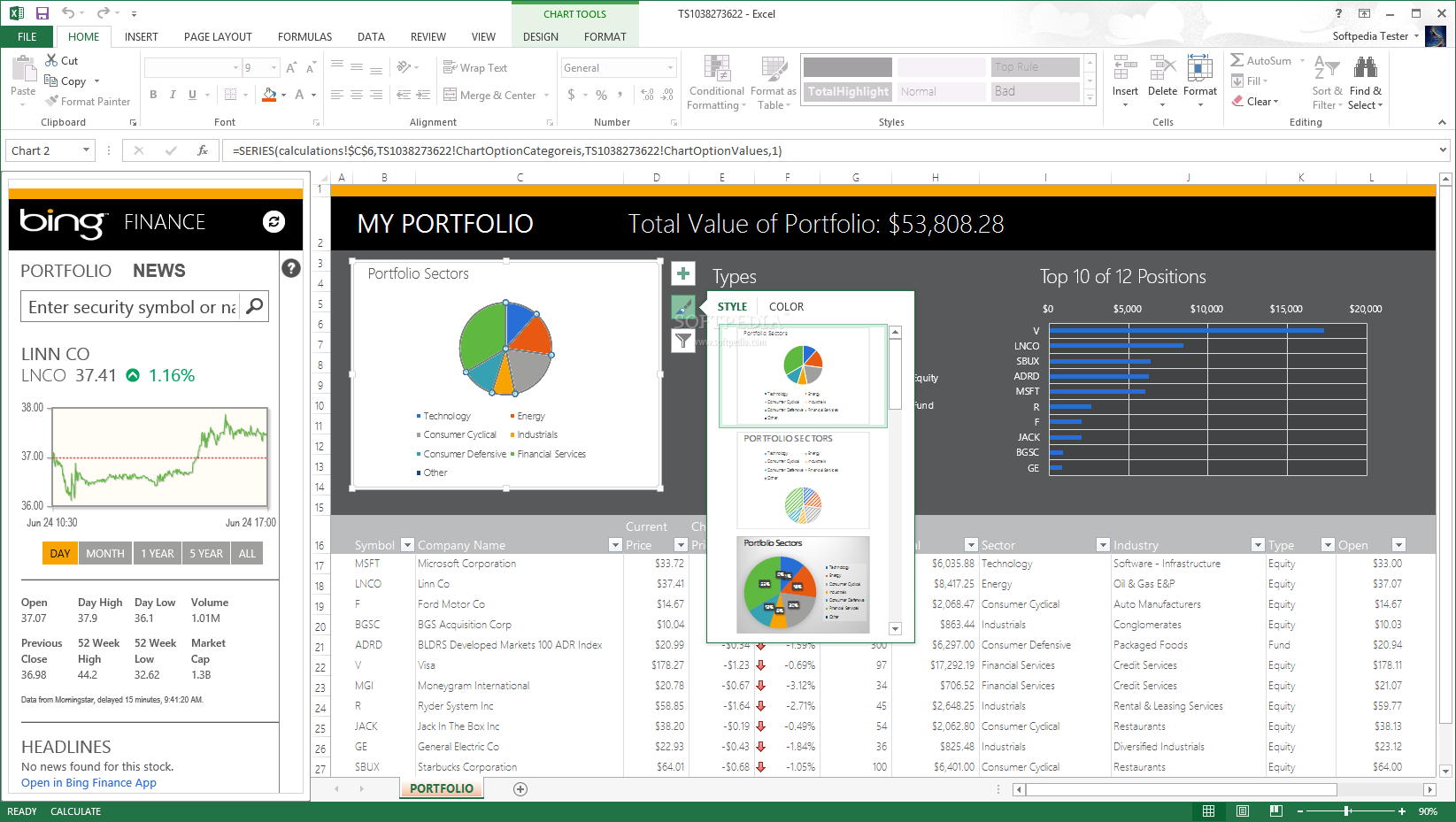Apply the TotalHighlight cell style
The height and width of the screenshot is (822, 1456).
coord(848,91)
